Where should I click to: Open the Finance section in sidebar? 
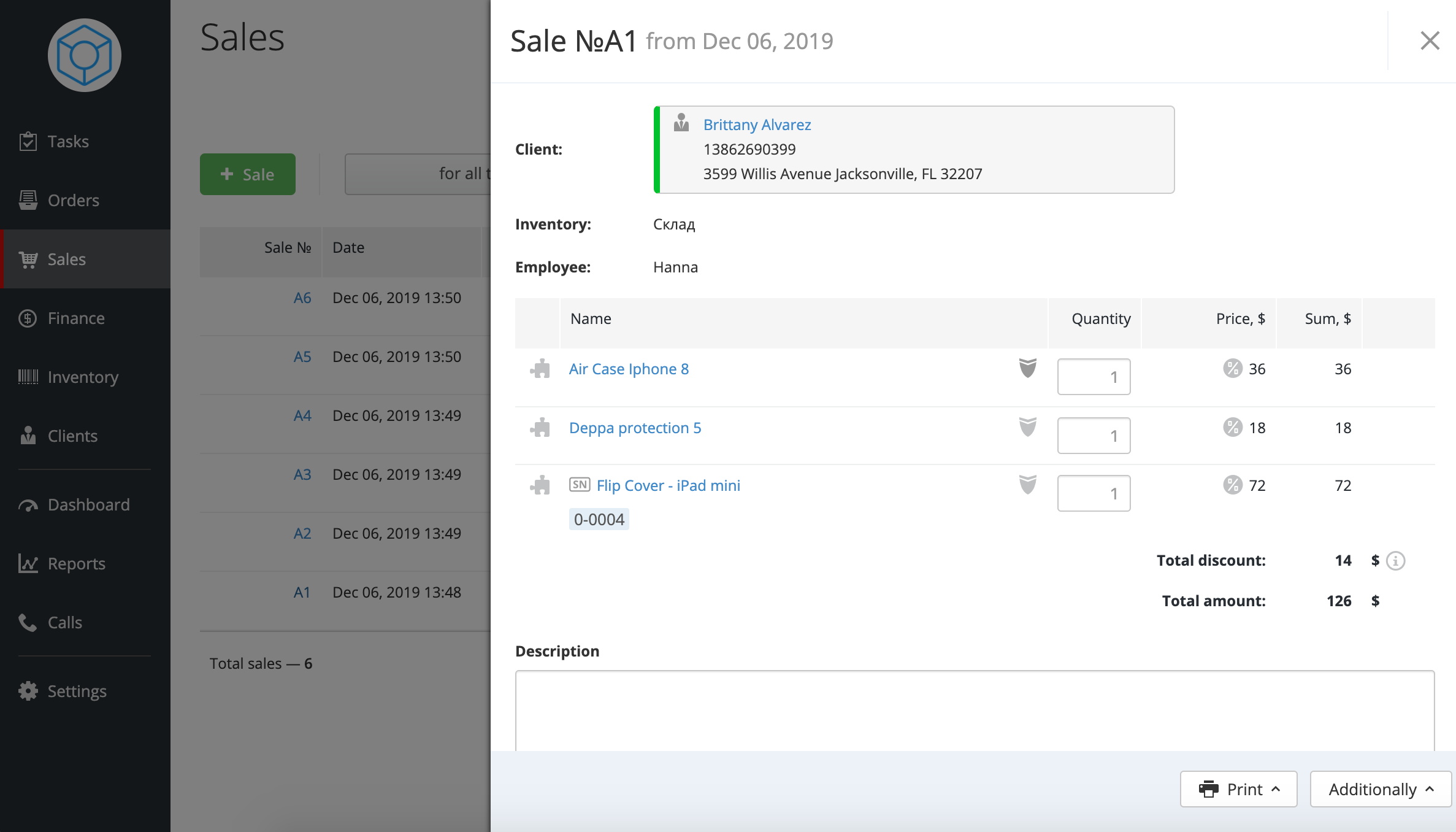(76, 318)
